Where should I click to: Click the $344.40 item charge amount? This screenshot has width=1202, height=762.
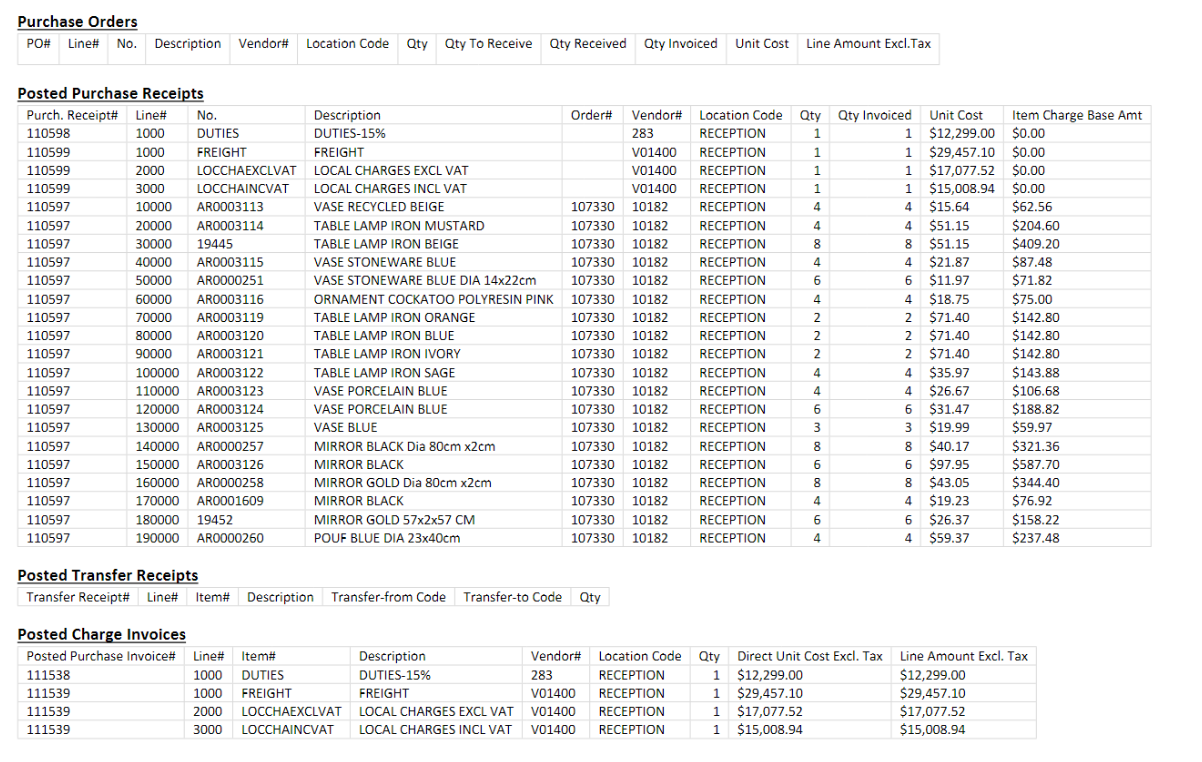tap(1036, 483)
